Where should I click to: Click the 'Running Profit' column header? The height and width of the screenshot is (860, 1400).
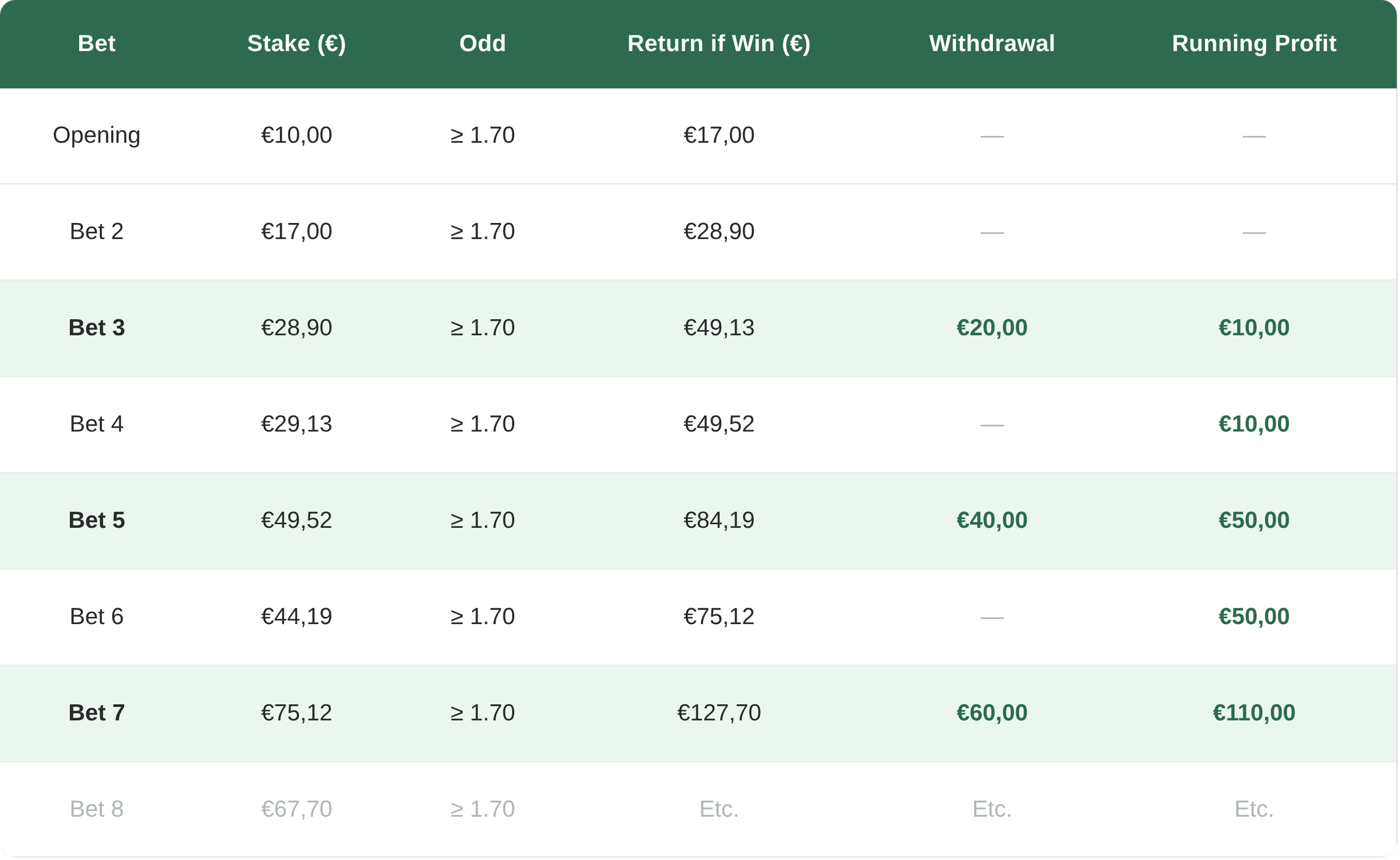pos(1254,43)
